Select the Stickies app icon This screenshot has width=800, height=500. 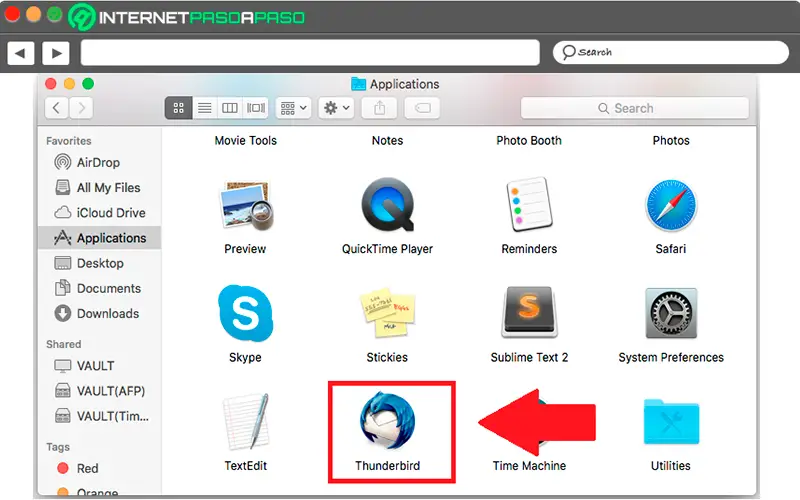387,313
